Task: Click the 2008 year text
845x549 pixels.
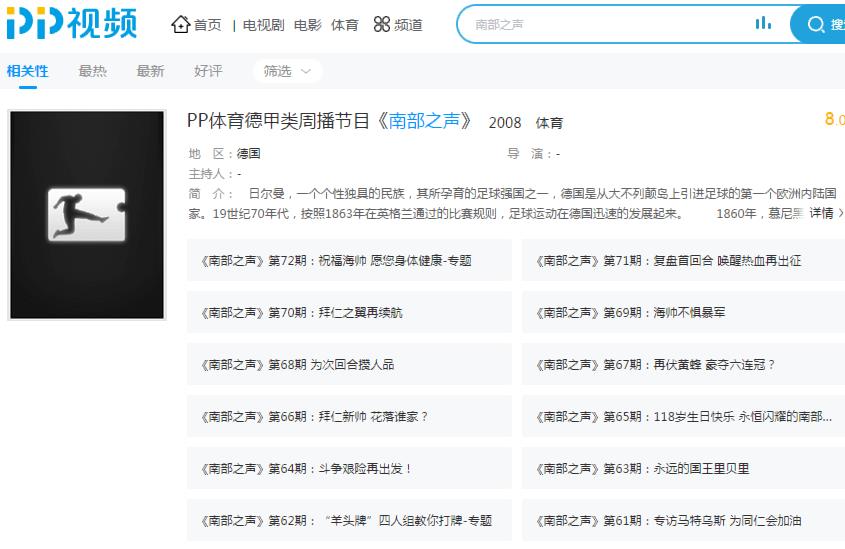Action: click(505, 123)
